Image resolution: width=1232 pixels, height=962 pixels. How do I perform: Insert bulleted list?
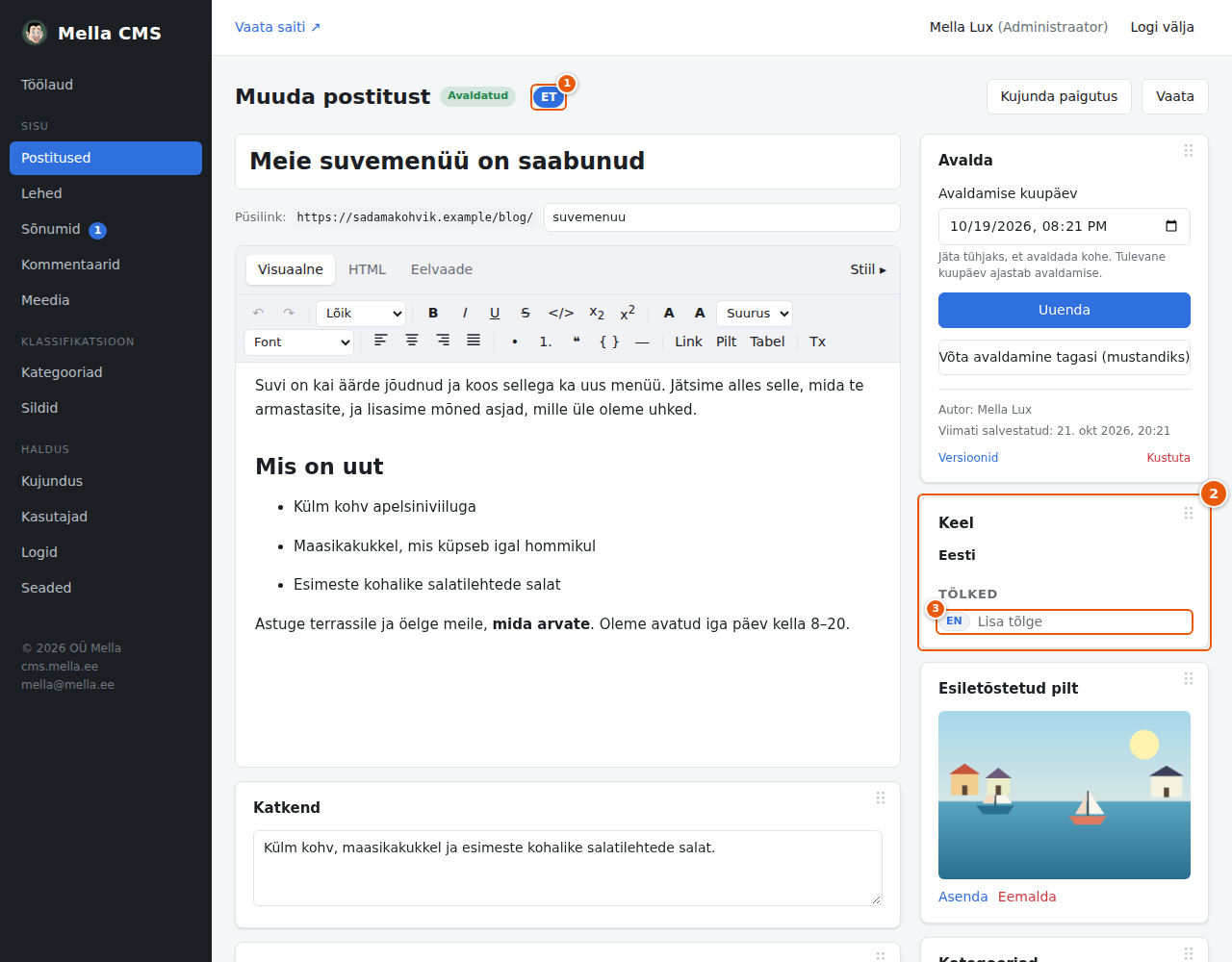click(x=515, y=342)
